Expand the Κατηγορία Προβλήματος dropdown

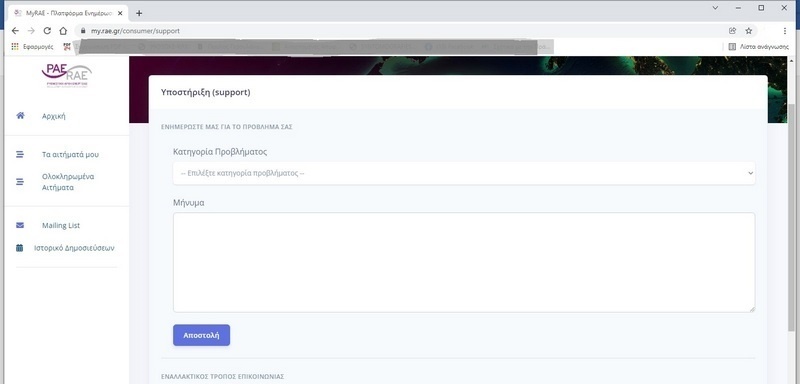pyautogui.click(x=464, y=173)
